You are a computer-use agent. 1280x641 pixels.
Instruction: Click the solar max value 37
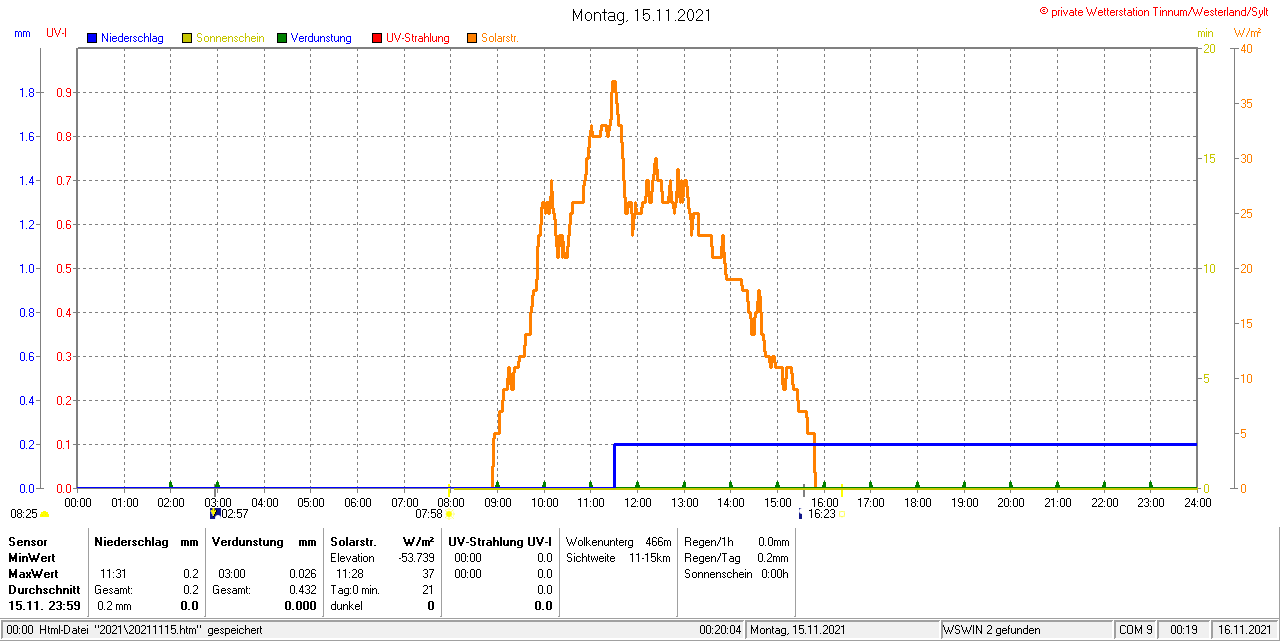pyautogui.click(x=428, y=574)
